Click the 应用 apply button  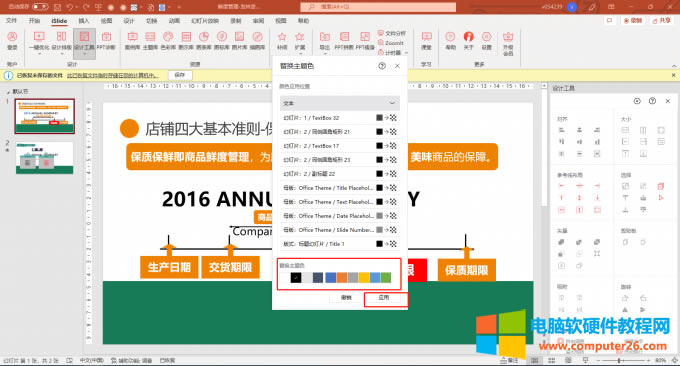pos(383,298)
